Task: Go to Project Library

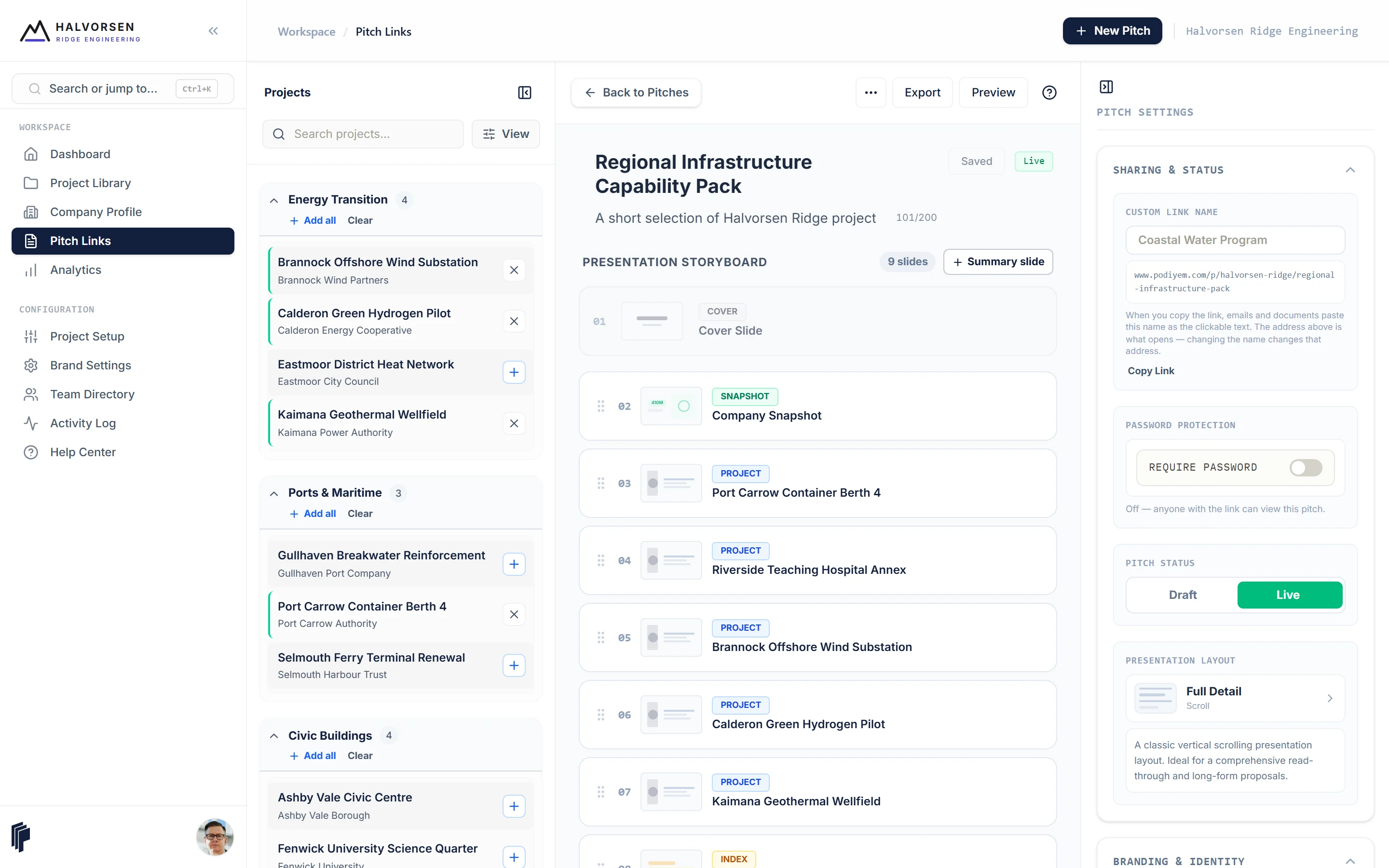Action: (x=123, y=183)
